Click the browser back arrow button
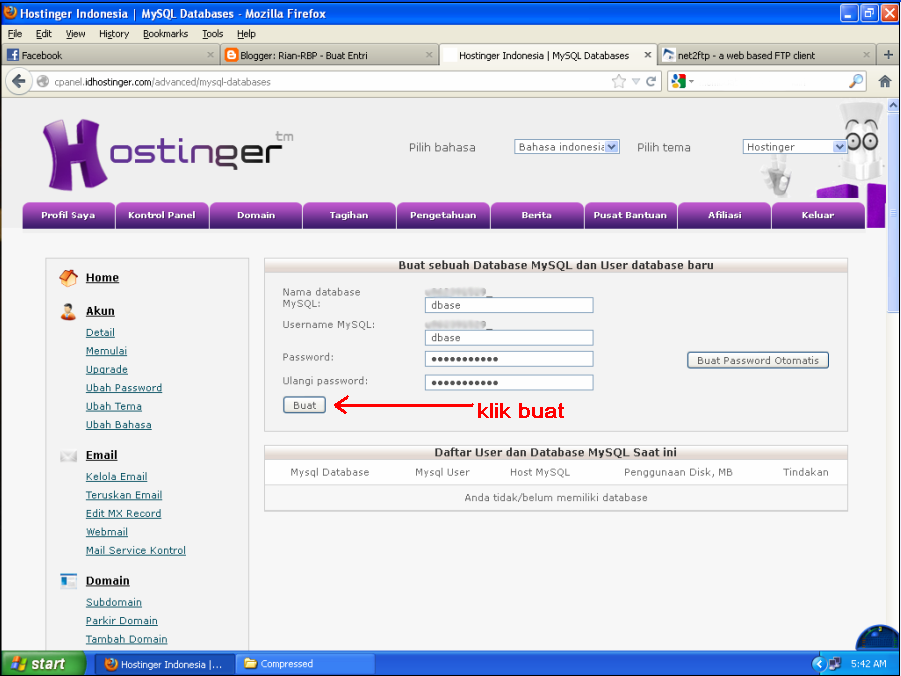901x676 pixels. click(x=18, y=82)
